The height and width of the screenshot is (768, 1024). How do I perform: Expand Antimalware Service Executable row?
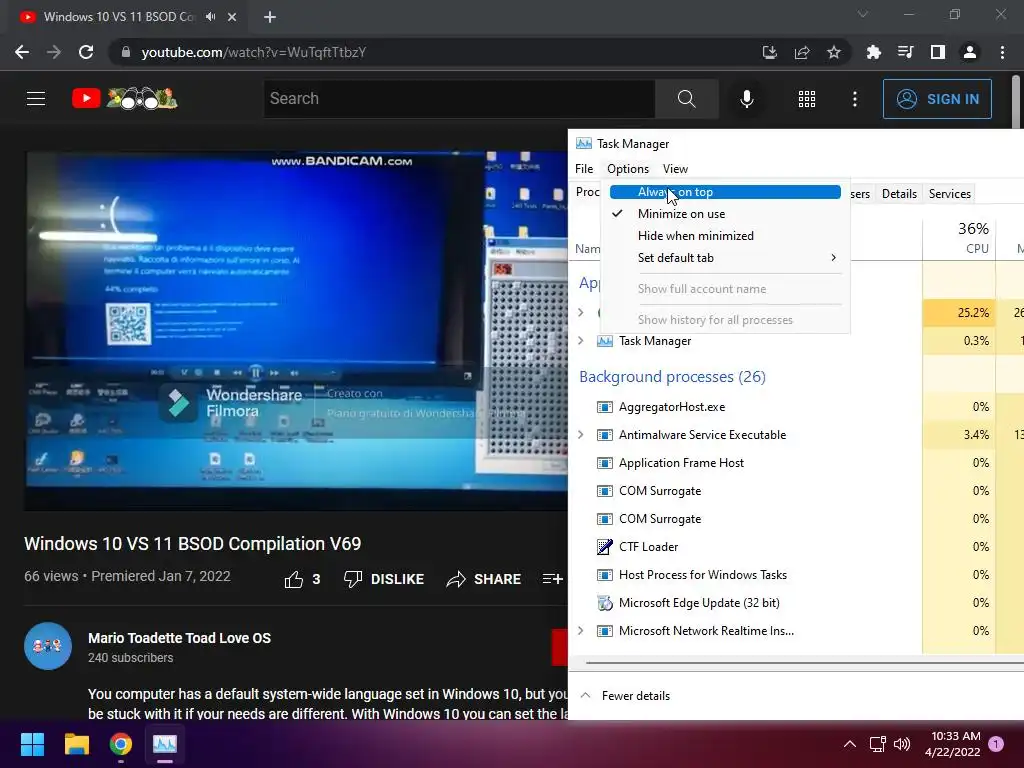(x=581, y=435)
